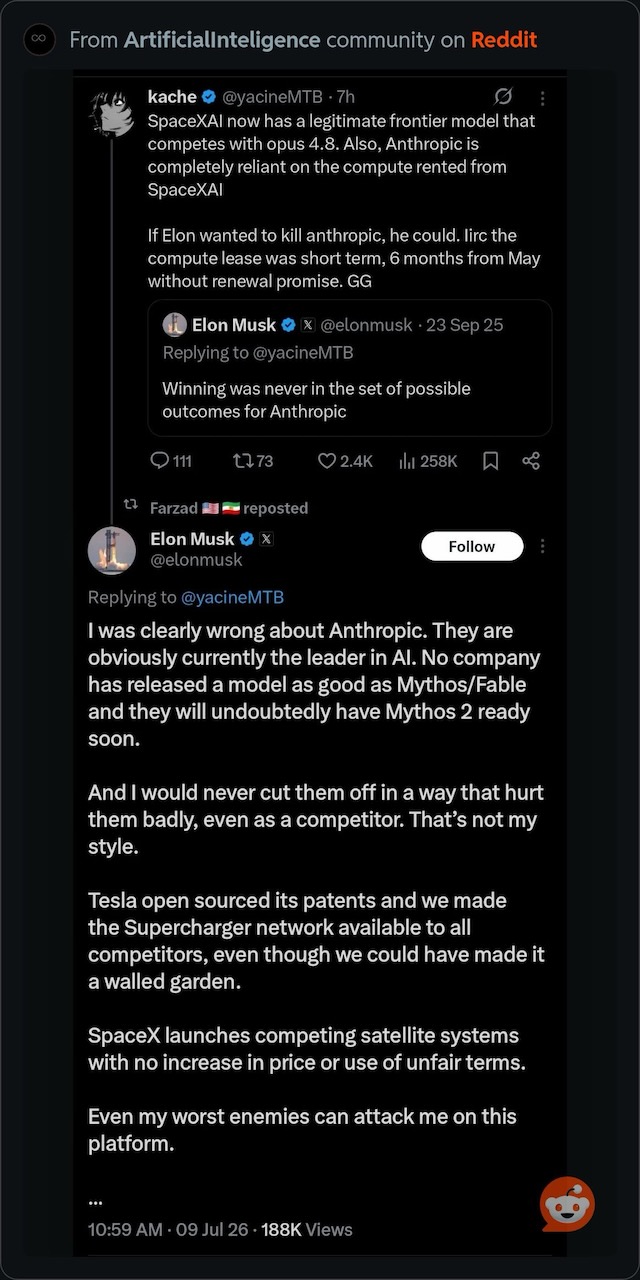The height and width of the screenshot is (1280, 640).
Task: Click the infinity logo icon at top left
Action: pyautogui.click(x=39, y=40)
